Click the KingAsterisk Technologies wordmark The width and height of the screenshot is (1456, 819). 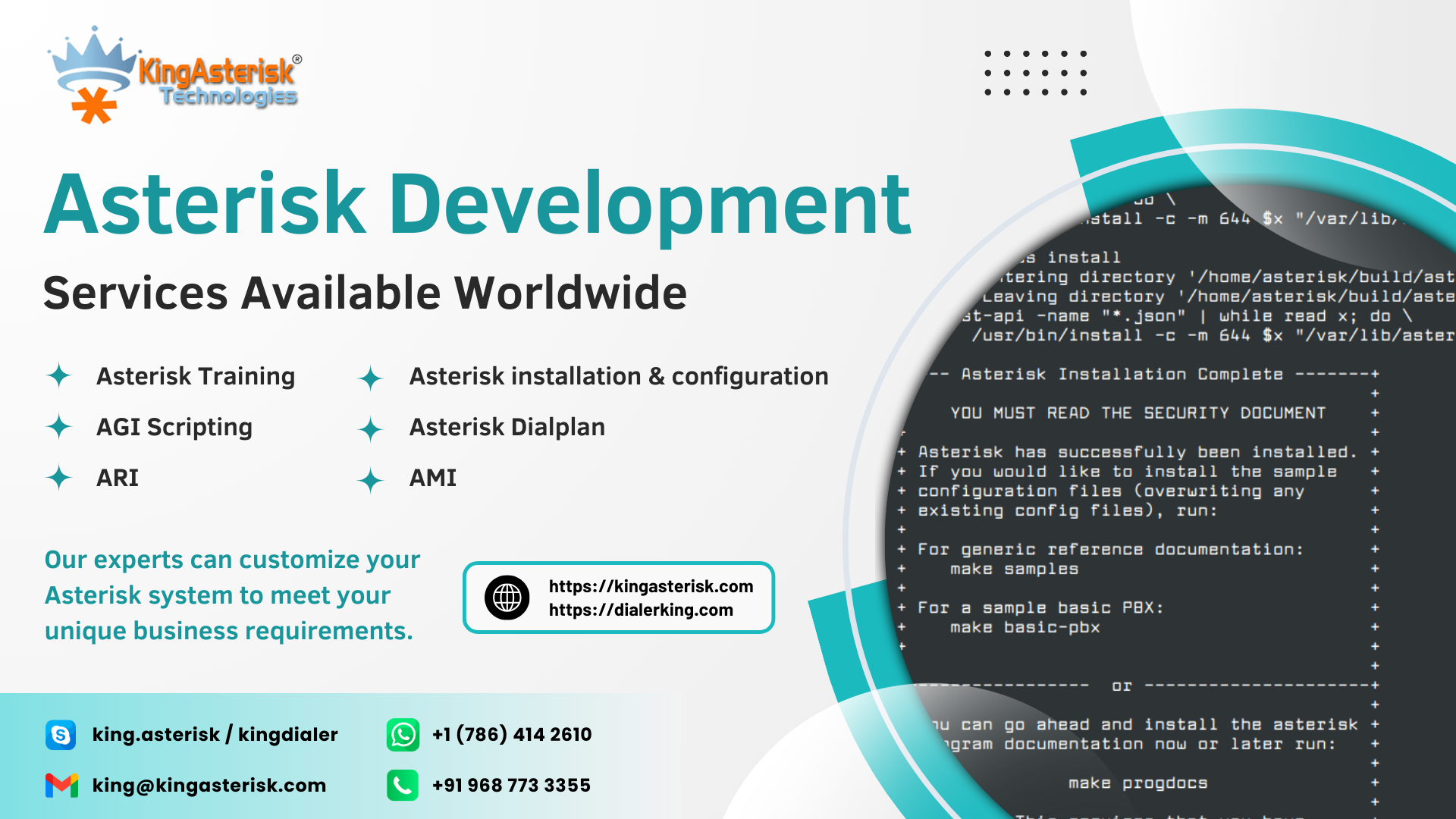coord(220,82)
